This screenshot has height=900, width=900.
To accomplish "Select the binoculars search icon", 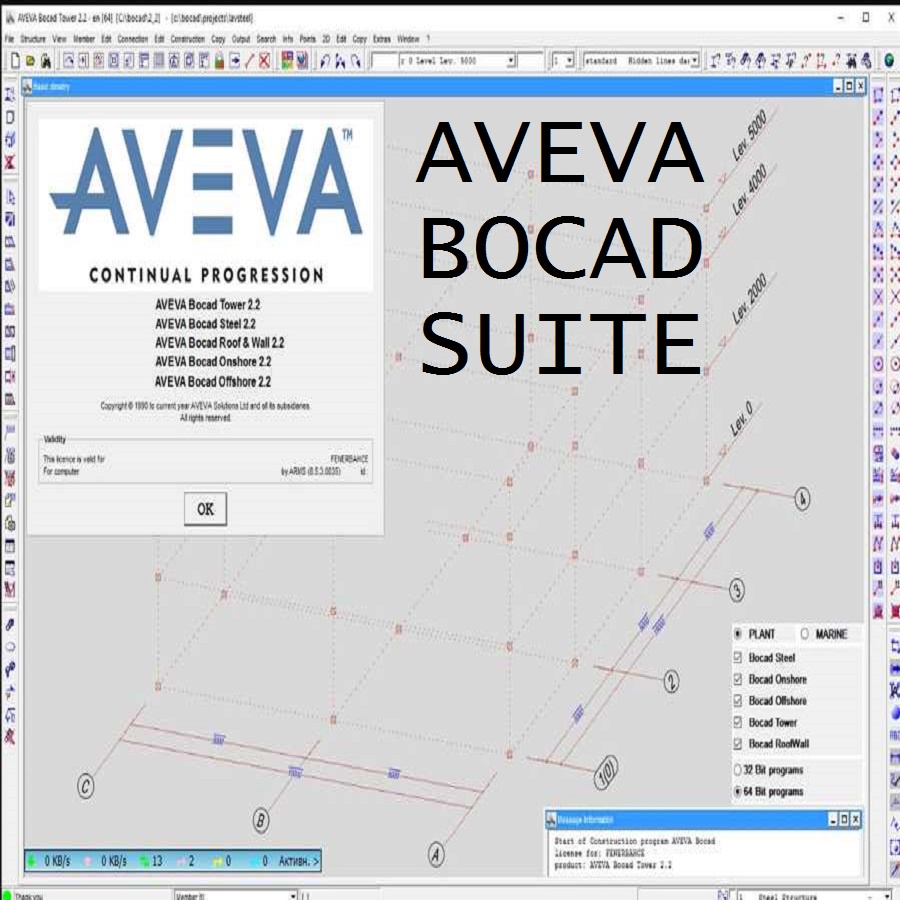I will click(x=47, y=61).
